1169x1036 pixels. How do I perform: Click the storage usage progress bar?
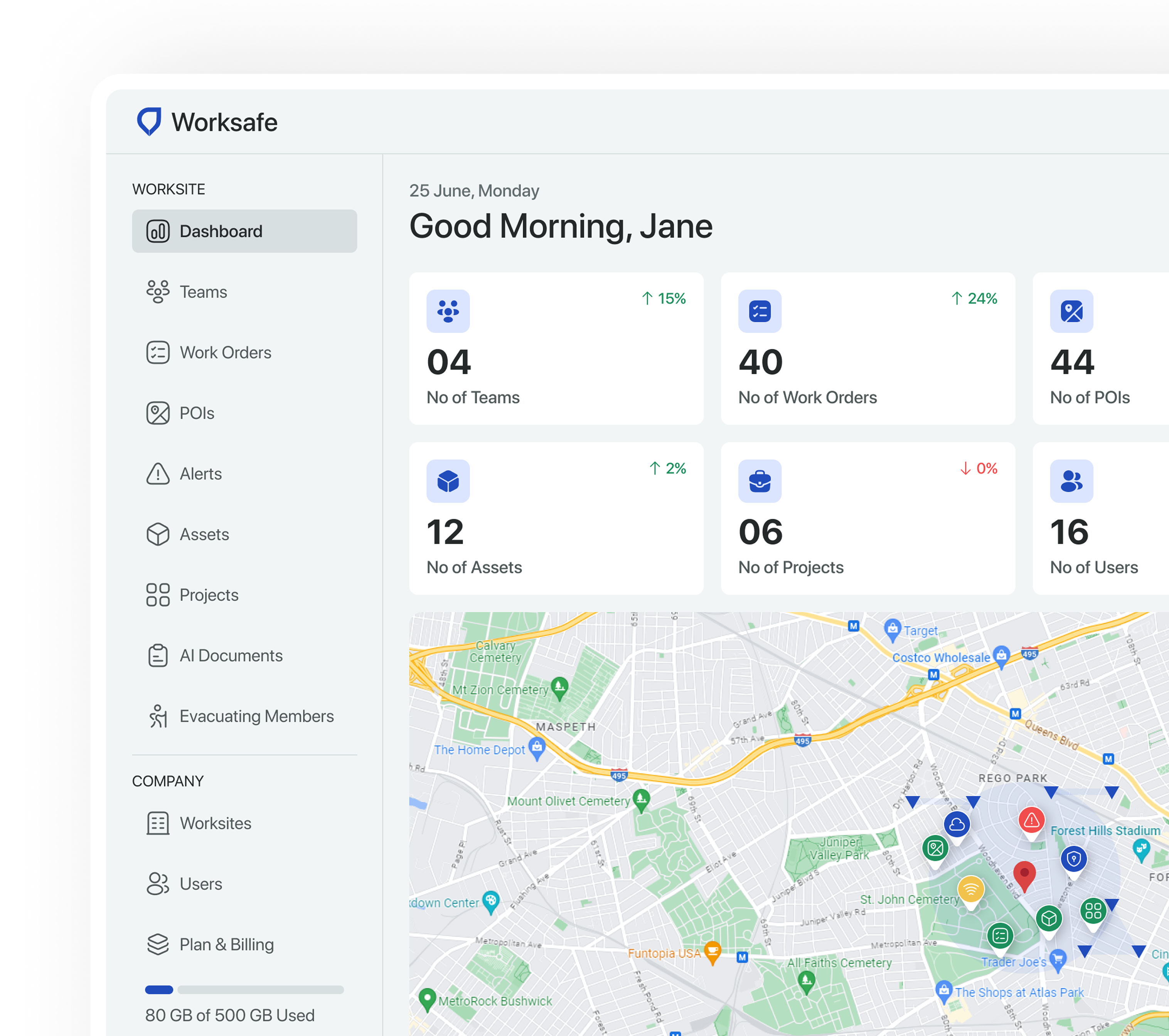pos(244,990)
